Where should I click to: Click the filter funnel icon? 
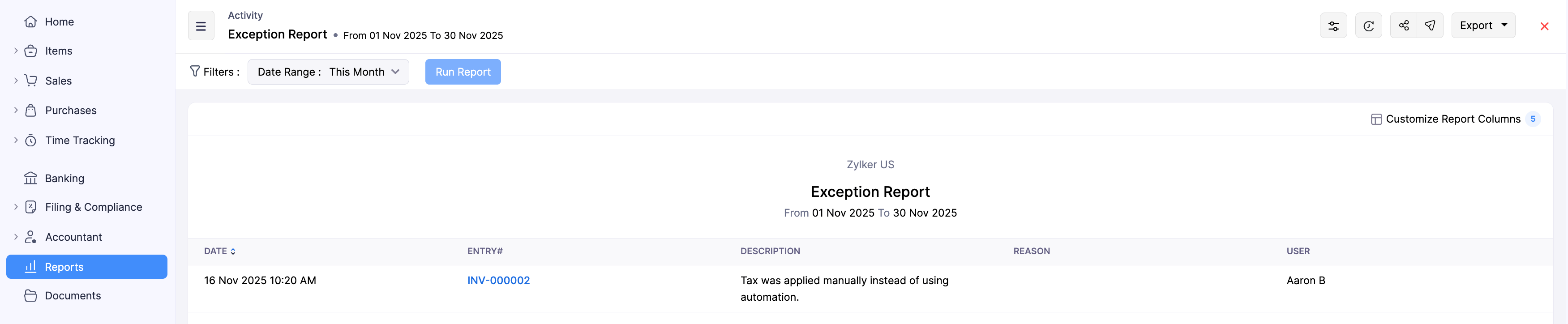coord(194,71)
